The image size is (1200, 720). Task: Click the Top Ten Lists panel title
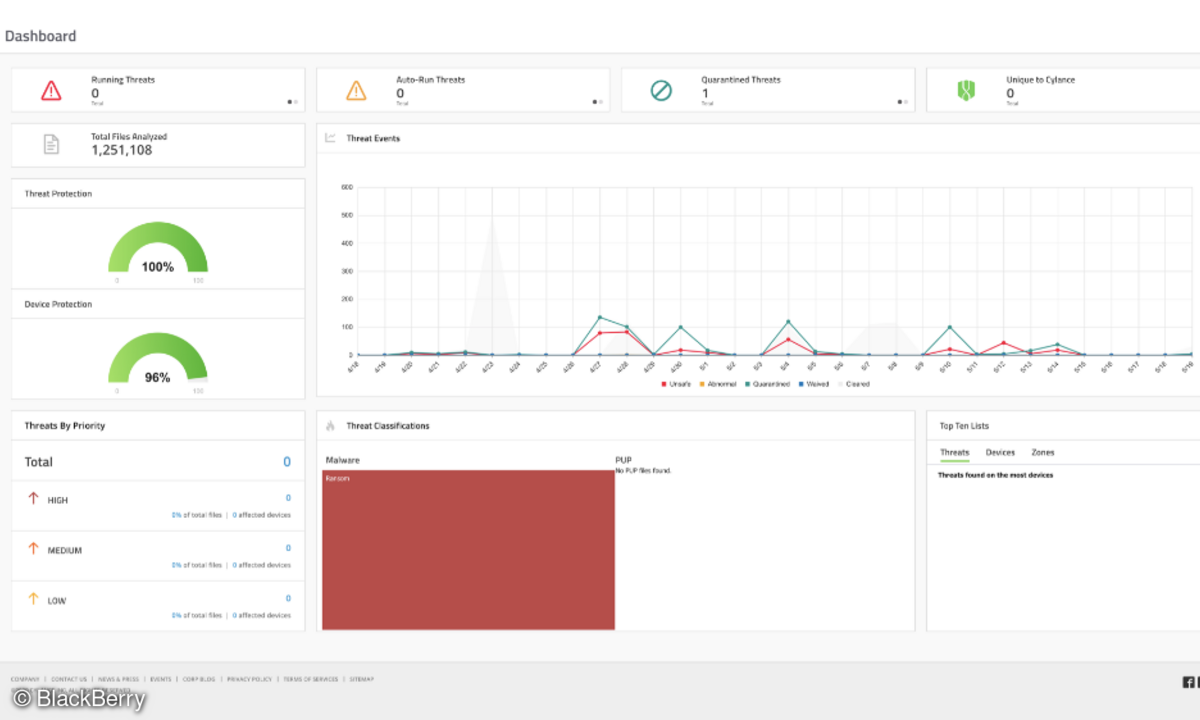[x=964, y=426]
